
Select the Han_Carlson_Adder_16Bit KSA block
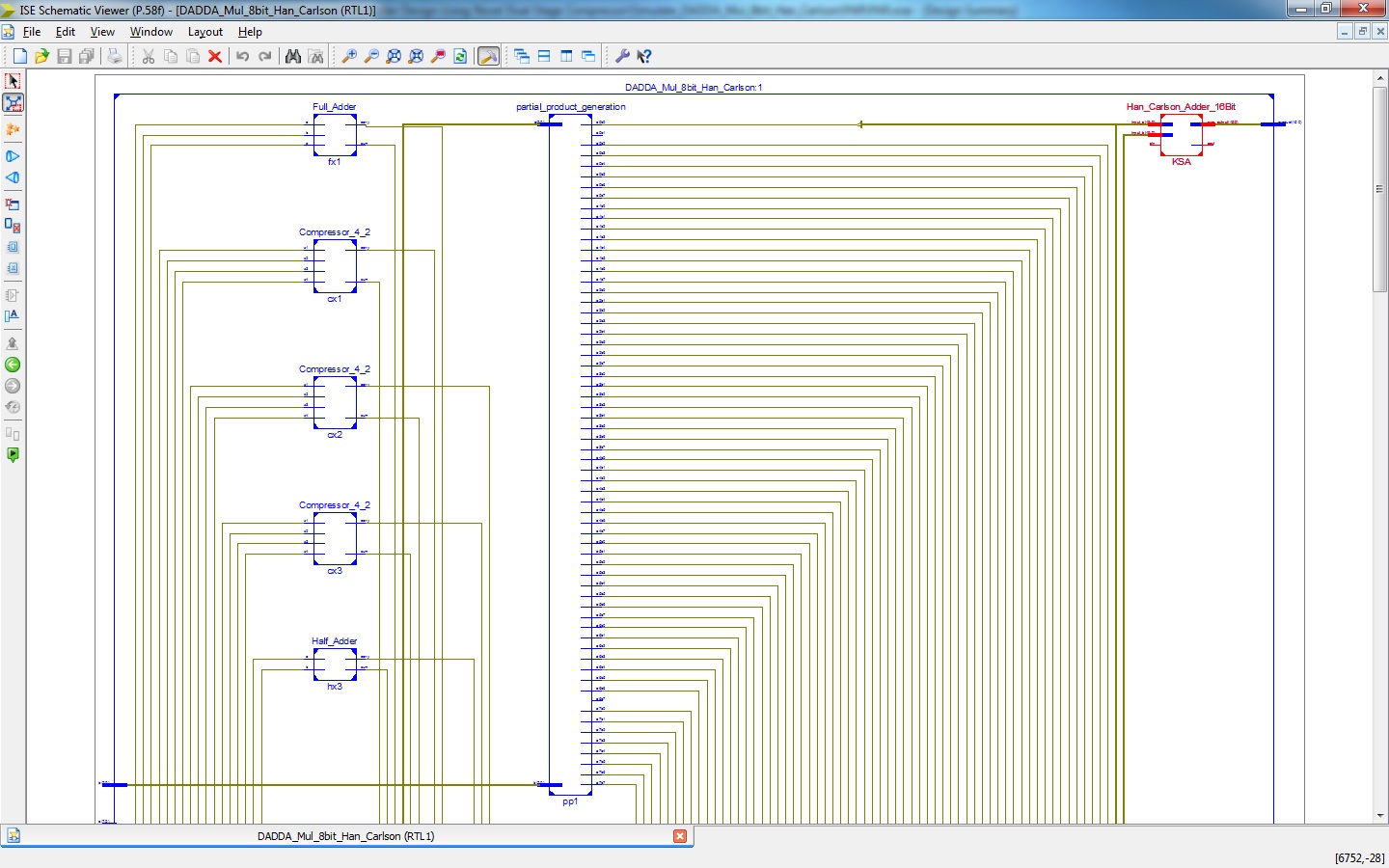pos(1182,135)
